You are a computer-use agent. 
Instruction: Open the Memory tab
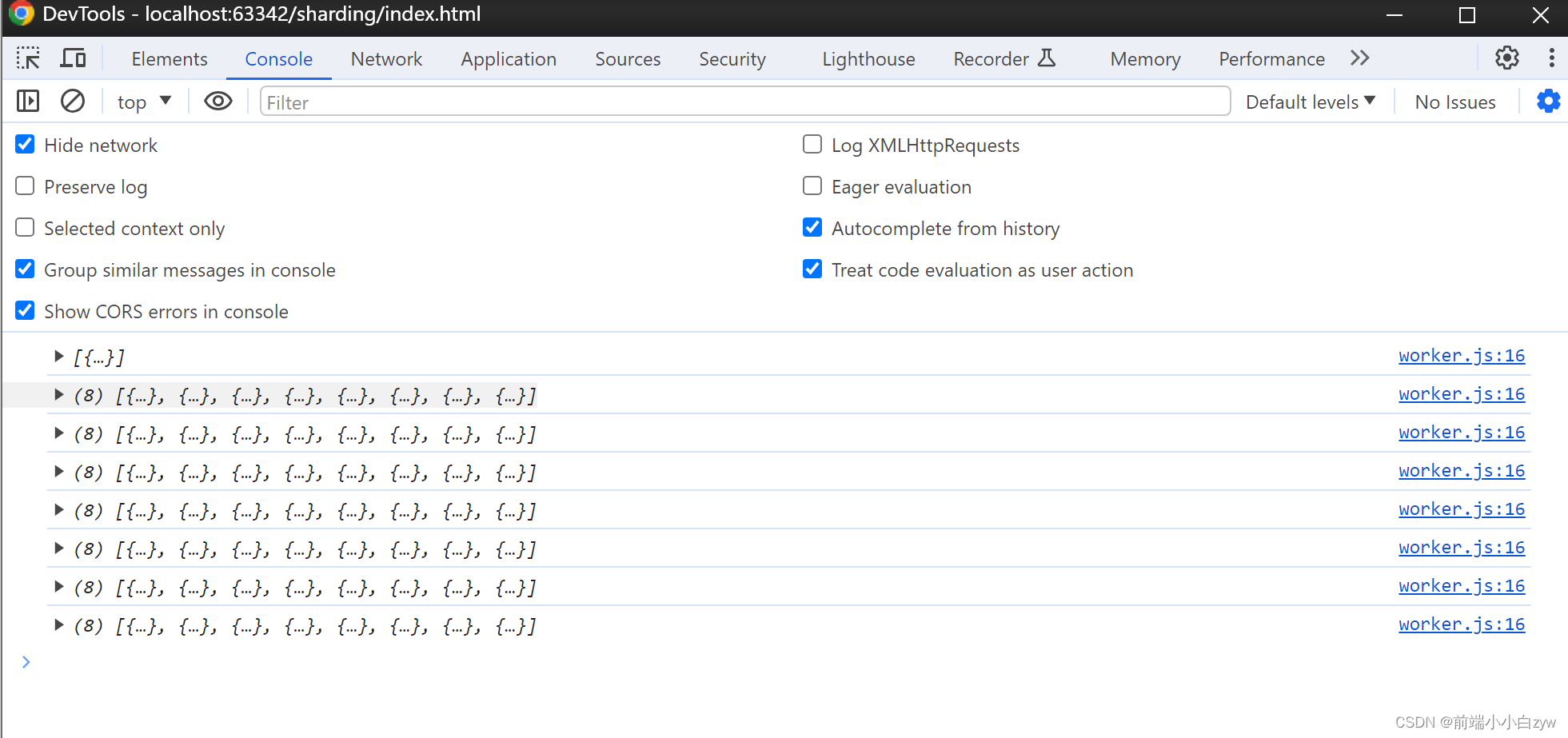tap(1145, 59)
